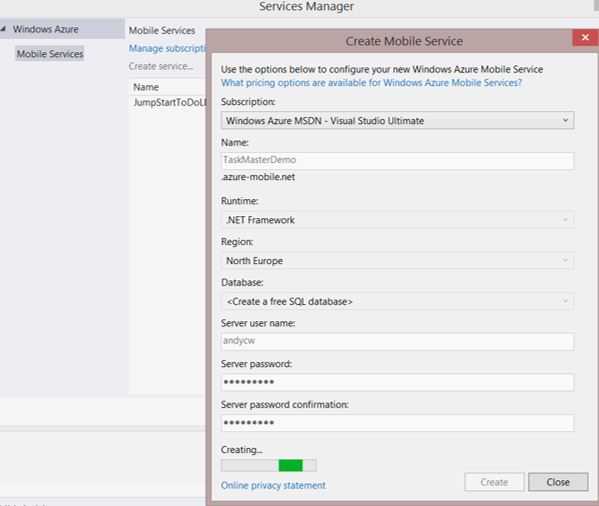Open the Database dropdown
Image resolution: width=599 pixels, height=506 pixels.
click(397, 302)
